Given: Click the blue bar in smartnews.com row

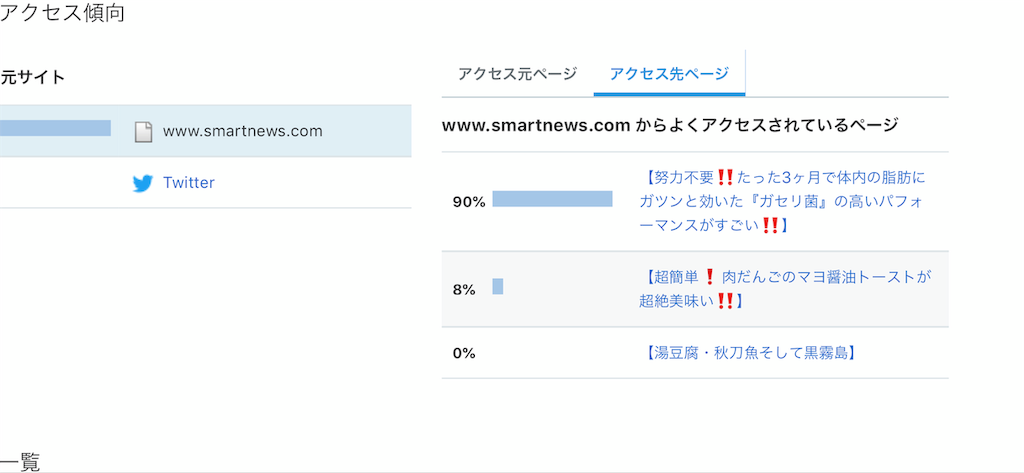Looking at the screenshot, I should click(55, 128).
